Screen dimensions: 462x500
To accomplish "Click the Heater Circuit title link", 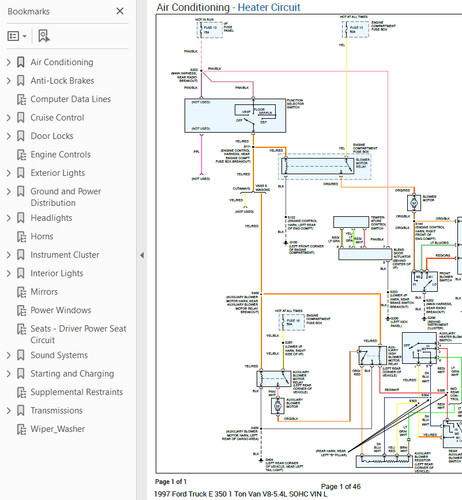I will click(269, 7).
